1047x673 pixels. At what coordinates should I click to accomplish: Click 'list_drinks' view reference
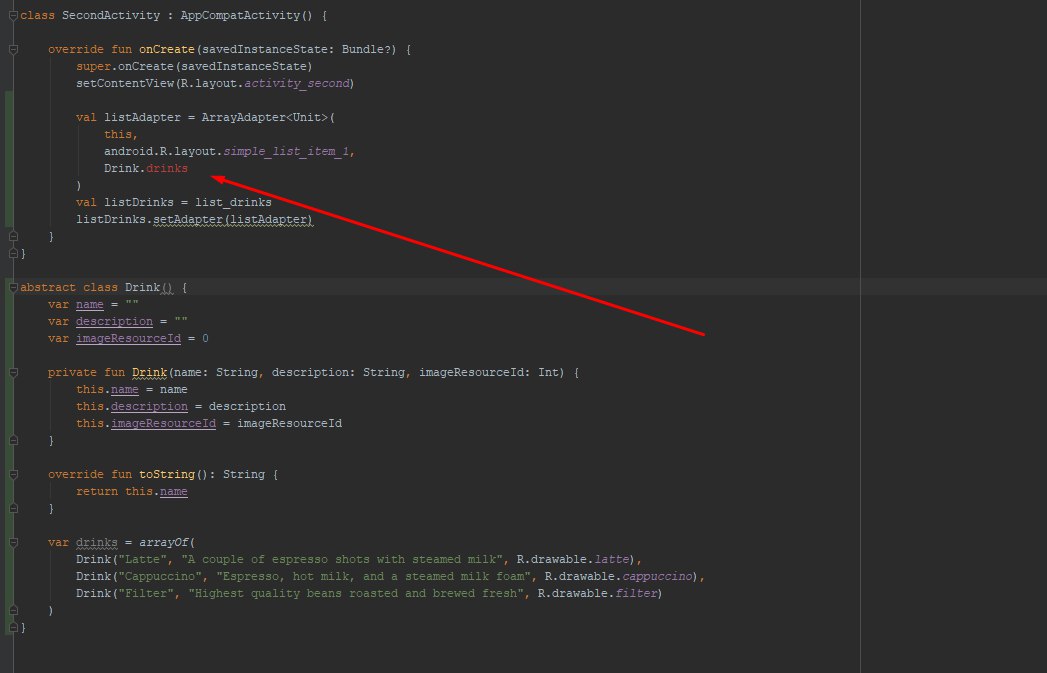click(x=233, y=202)
